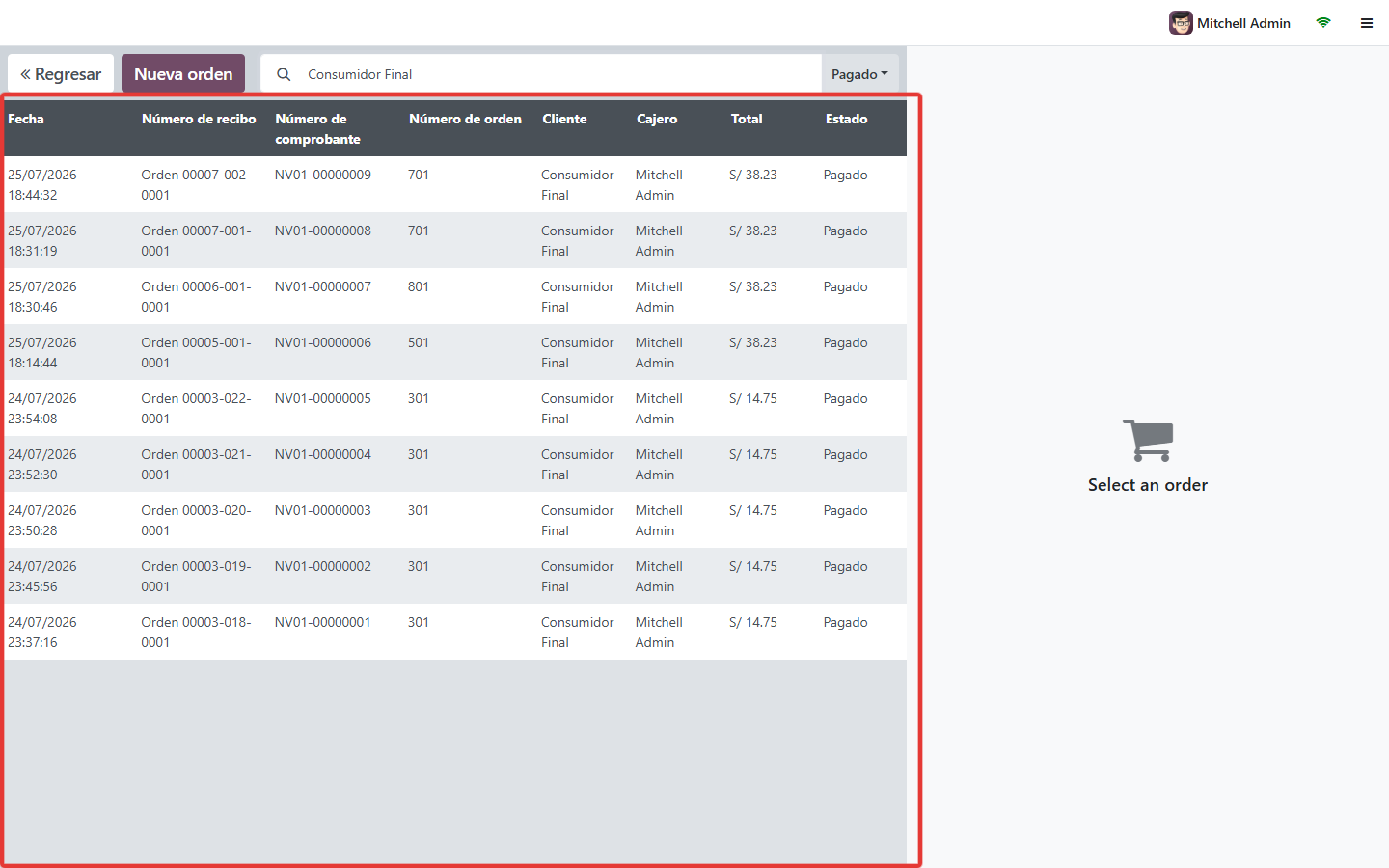
Task: Select order row NV01-00000002
Action: pyautogui.click(x=455, y=576)
